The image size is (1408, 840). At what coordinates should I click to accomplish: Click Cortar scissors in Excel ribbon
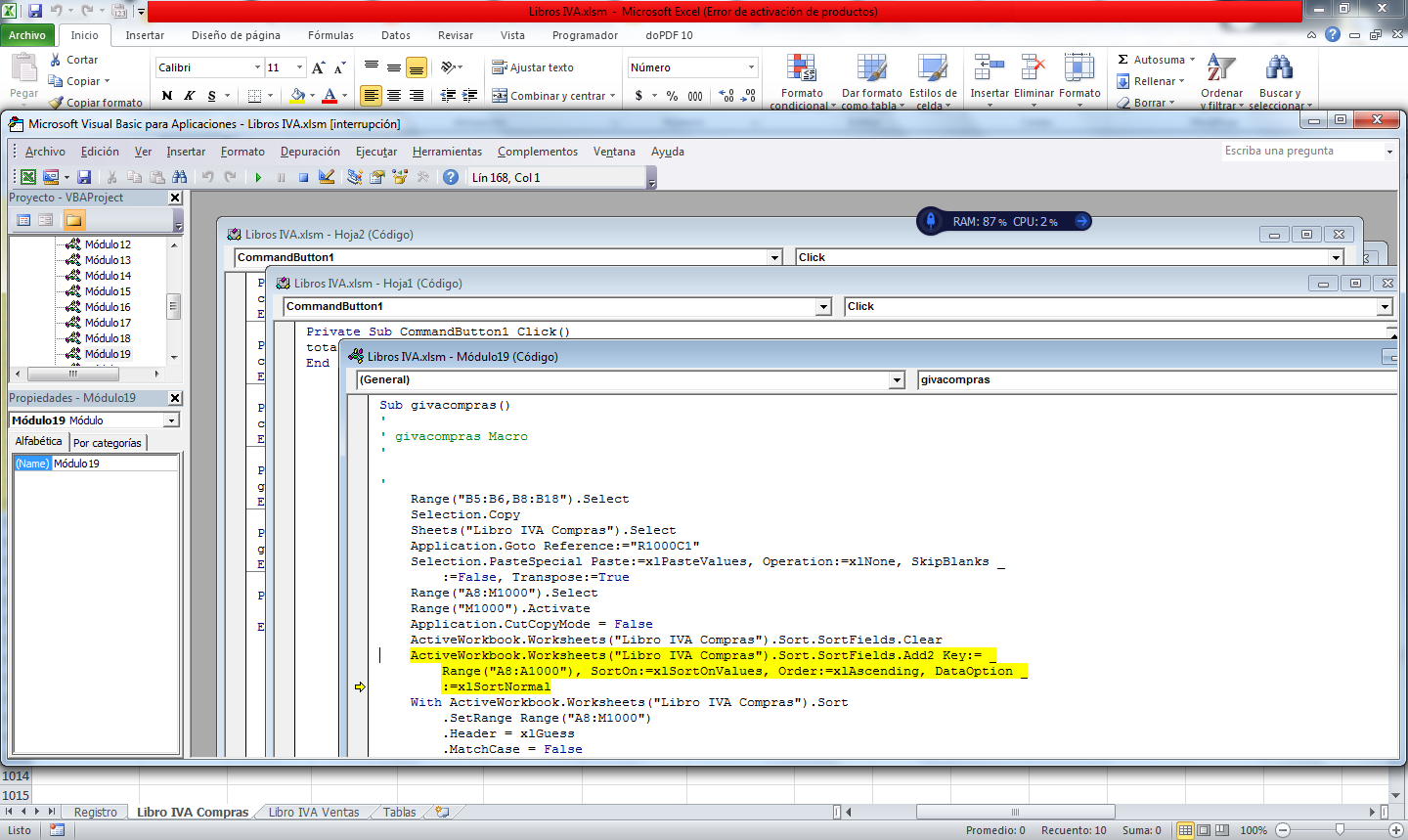pyautogui.click(x=74, y=60)
